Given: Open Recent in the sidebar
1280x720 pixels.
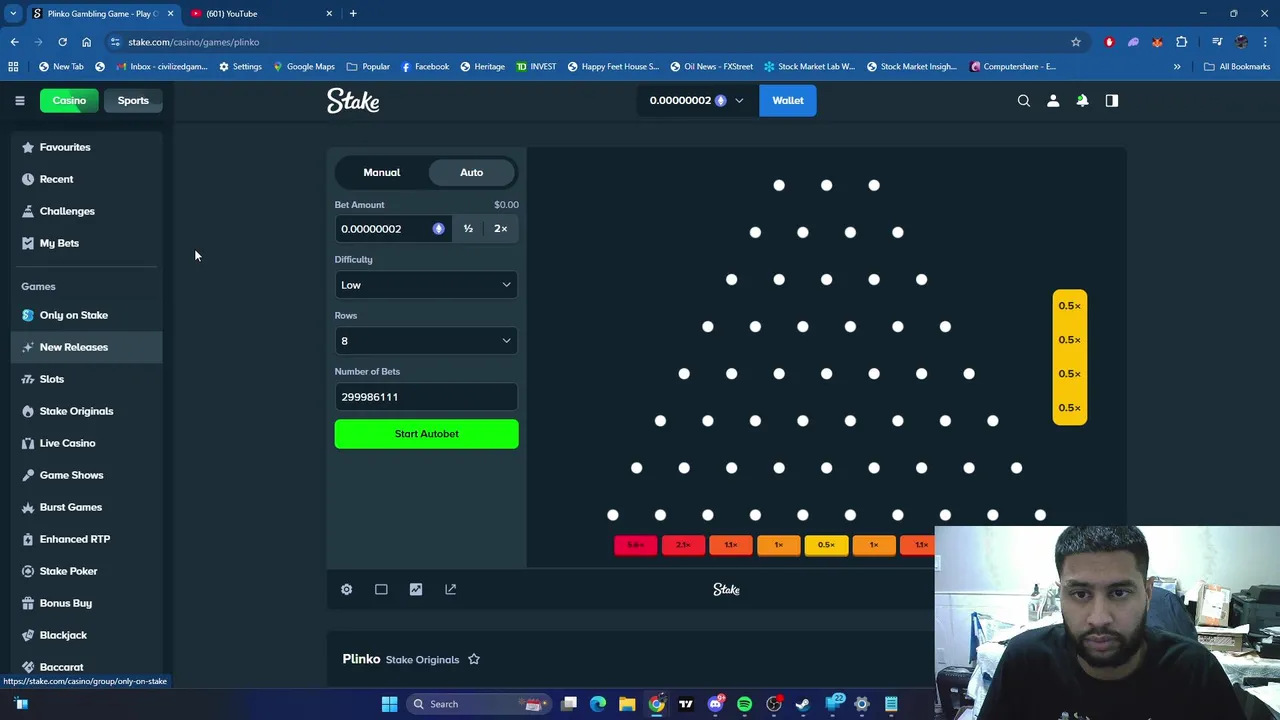Looking at the screenshot, I should (86, 179).
